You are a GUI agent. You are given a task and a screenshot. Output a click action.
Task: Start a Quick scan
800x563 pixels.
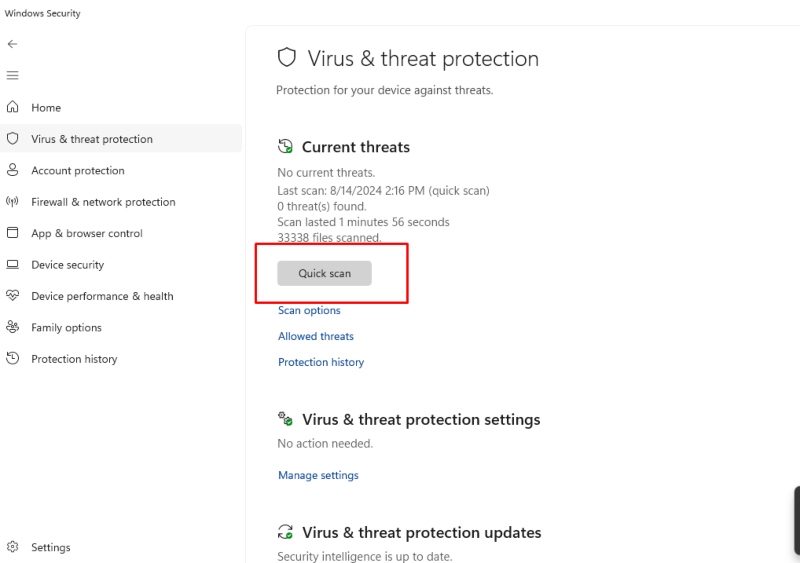coord(324,273)
